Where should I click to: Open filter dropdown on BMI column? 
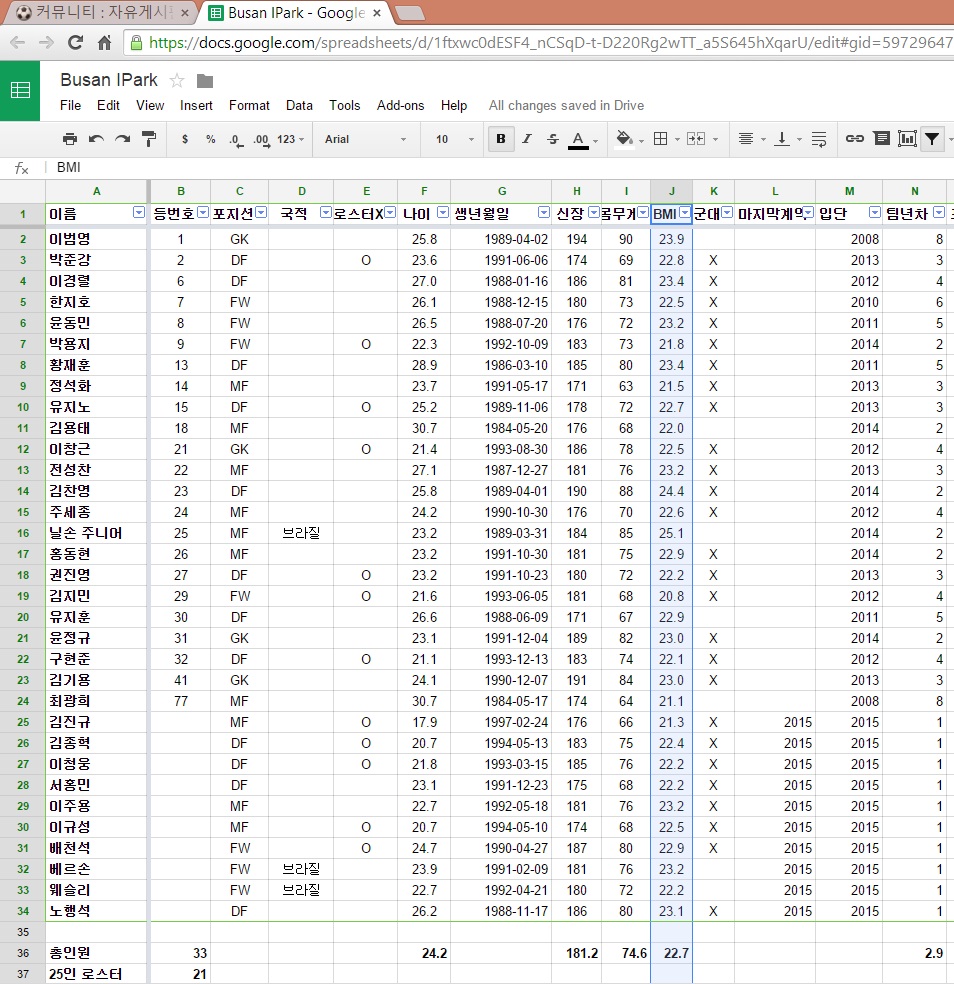pyautogui.click(x=685, y=213)
